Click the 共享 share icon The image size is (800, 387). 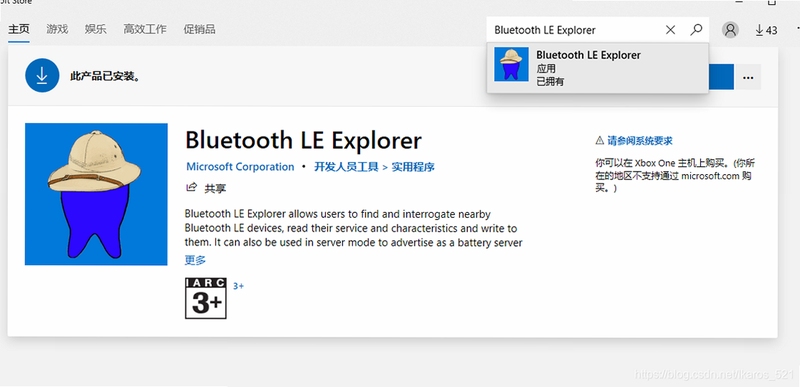(191, 188)
